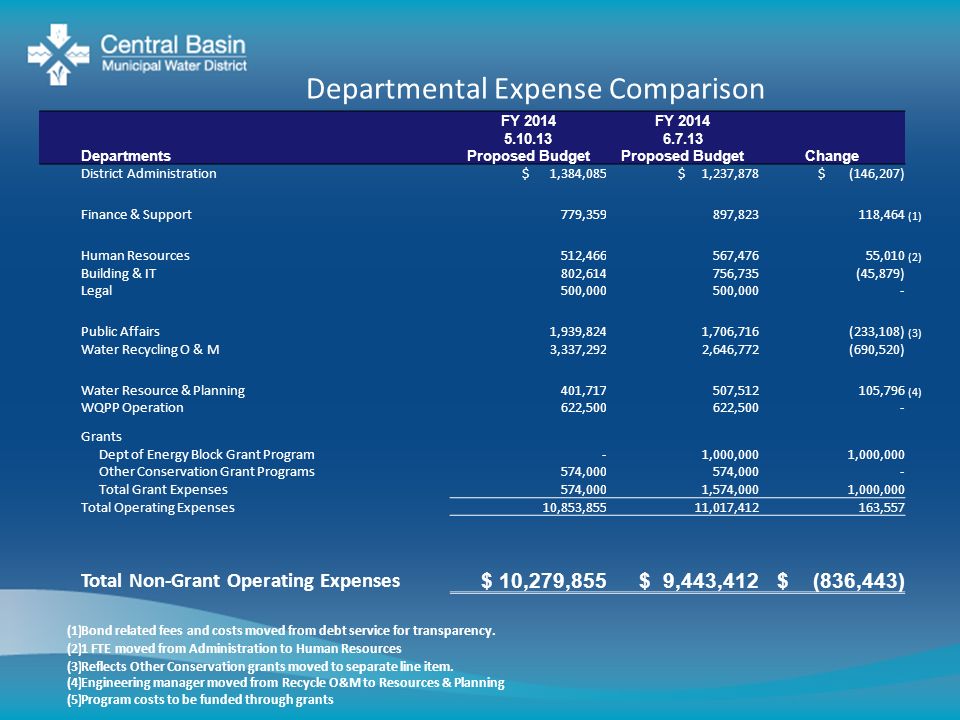This screenshot has height=720, width=960.
Task: Select the total 11,017,412
Action: coord(726,507)
